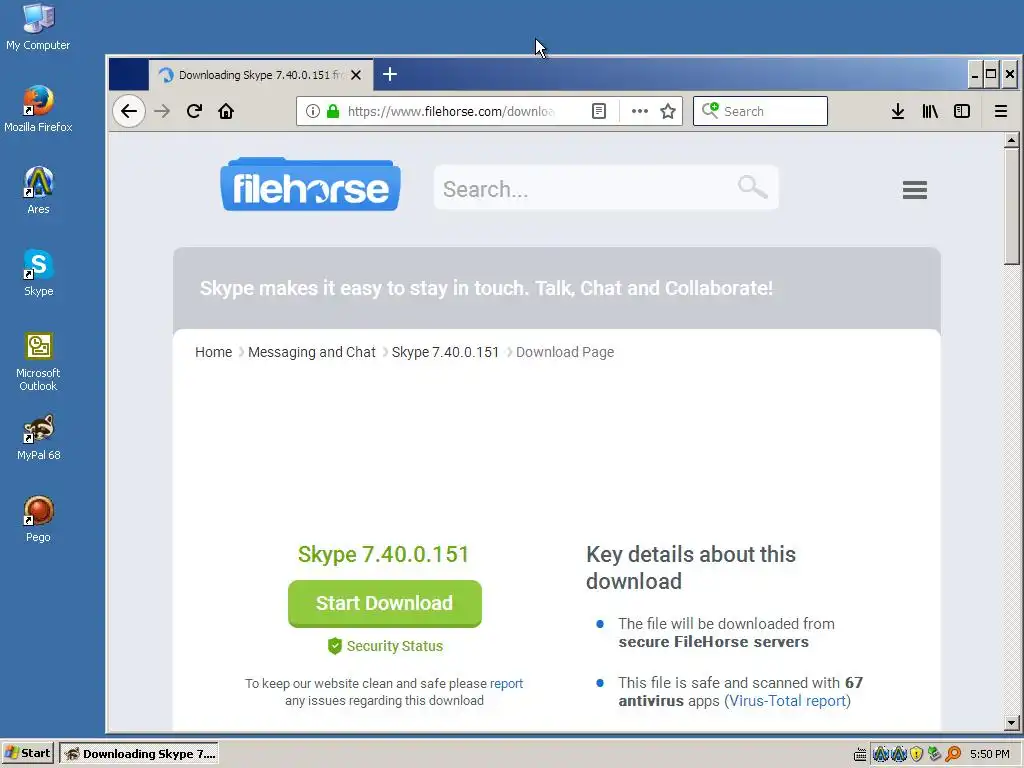Bookmark this page with star icon
Screen dimensions: 1024x768
(x=667, y=111)
